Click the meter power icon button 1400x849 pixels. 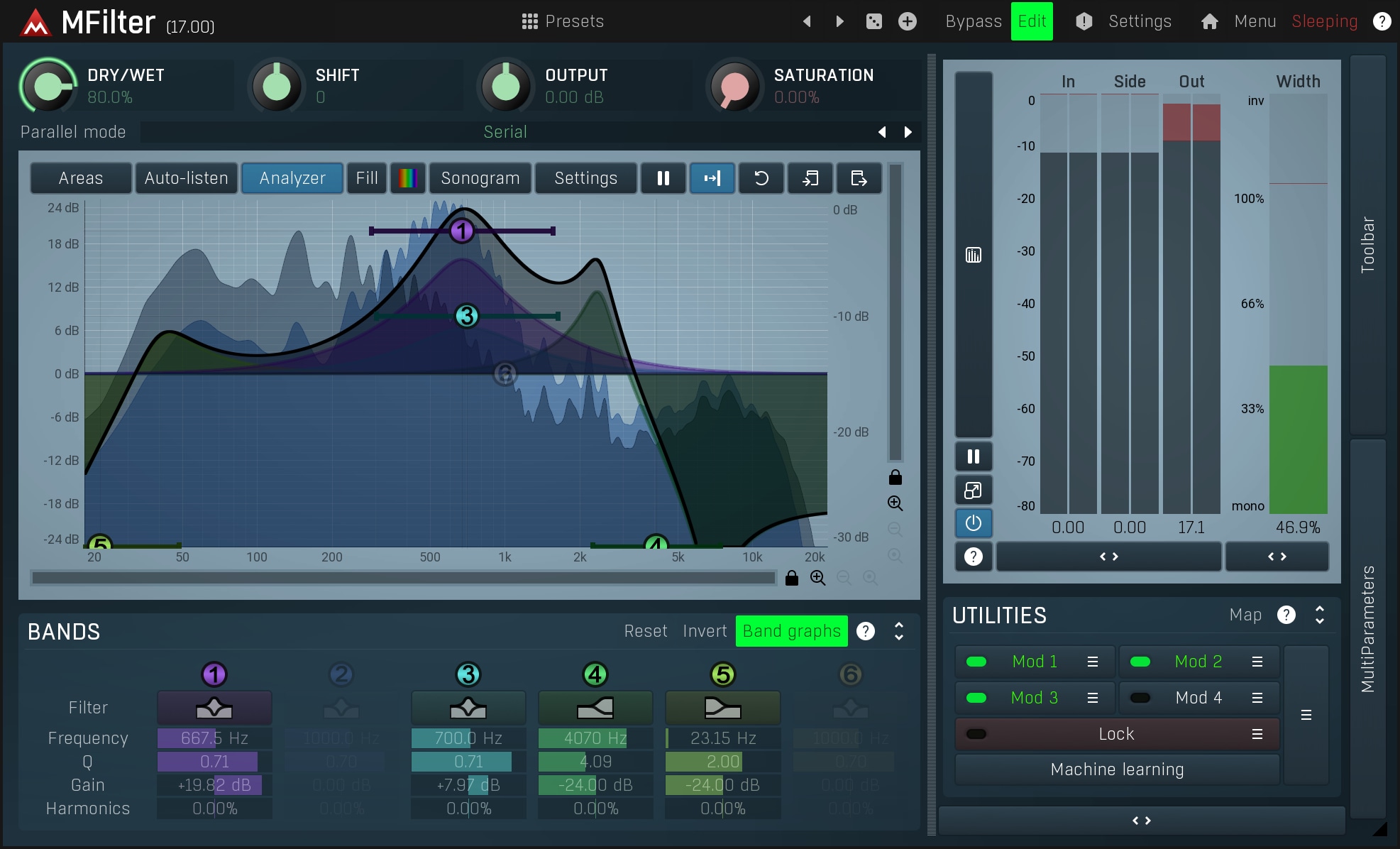pos(973,523)
